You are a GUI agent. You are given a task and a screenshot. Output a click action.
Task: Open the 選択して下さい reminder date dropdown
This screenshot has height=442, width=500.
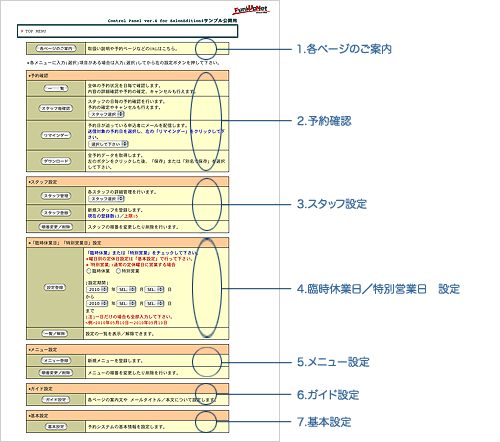tap(108, 144)
